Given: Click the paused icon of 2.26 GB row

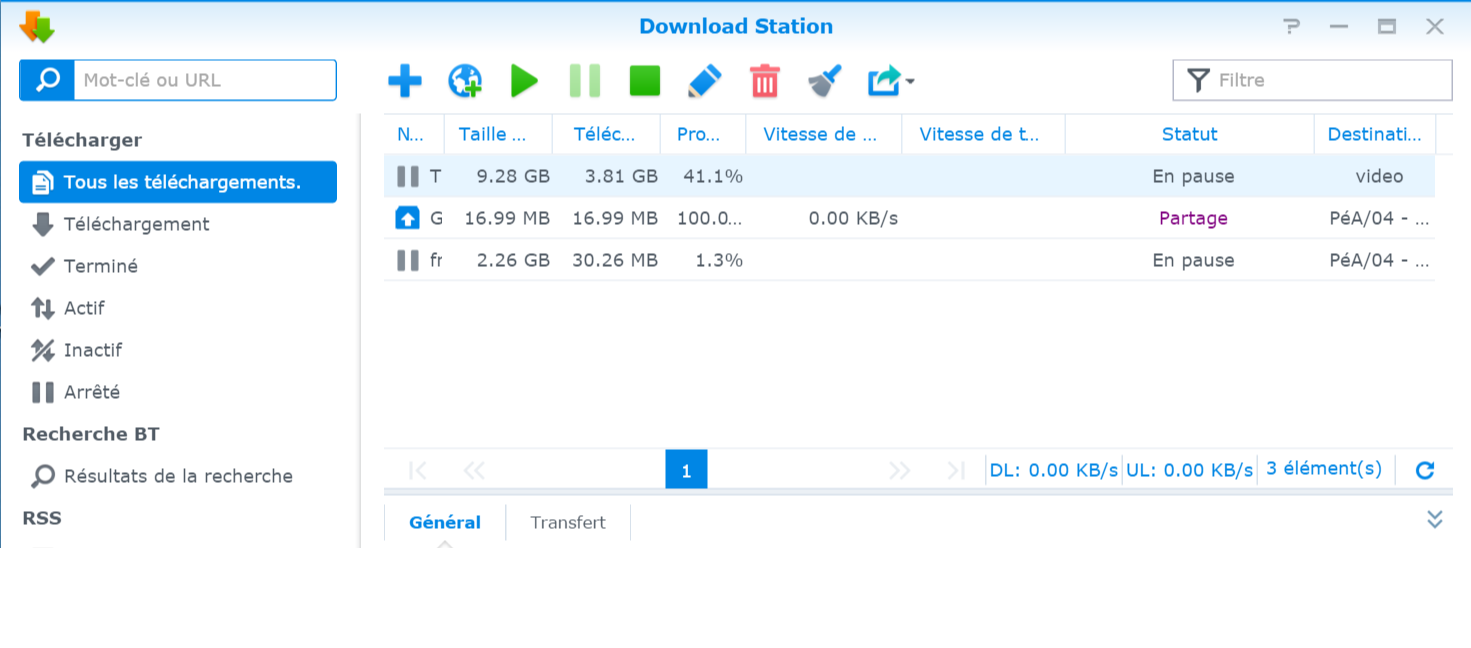Looking at the screenshot, I should click(408, 260).
